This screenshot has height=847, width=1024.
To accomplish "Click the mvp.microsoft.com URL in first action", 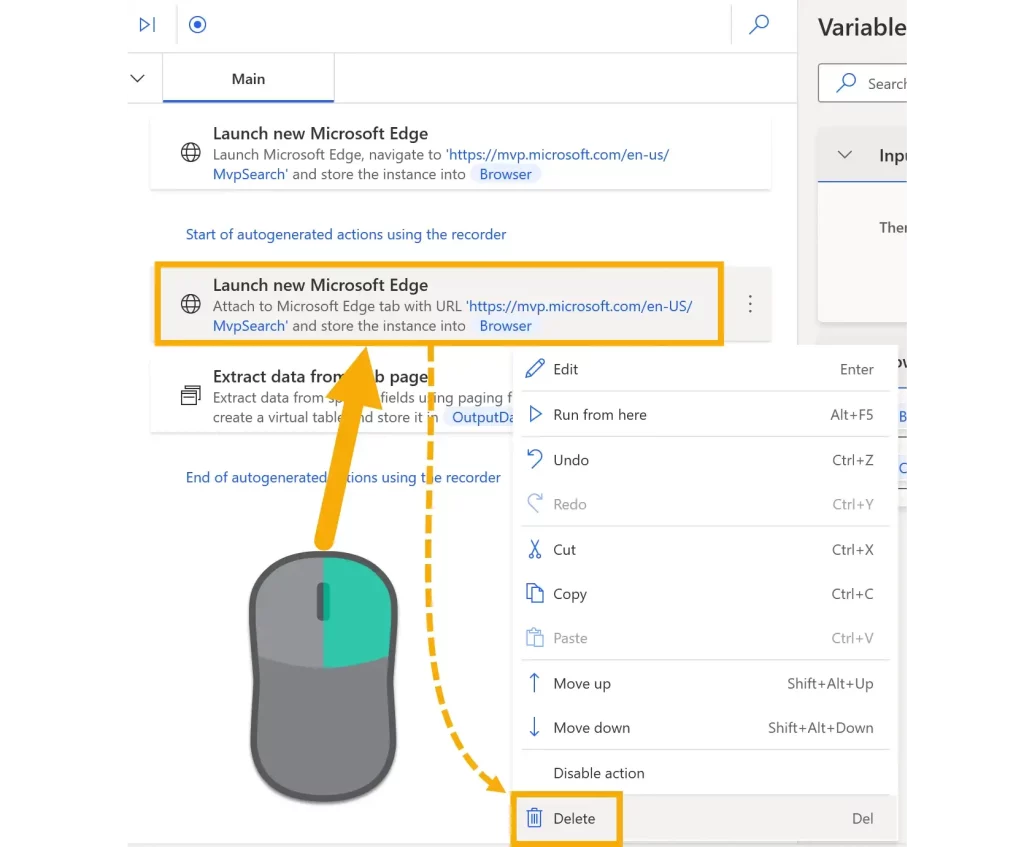I will [560, 155].
